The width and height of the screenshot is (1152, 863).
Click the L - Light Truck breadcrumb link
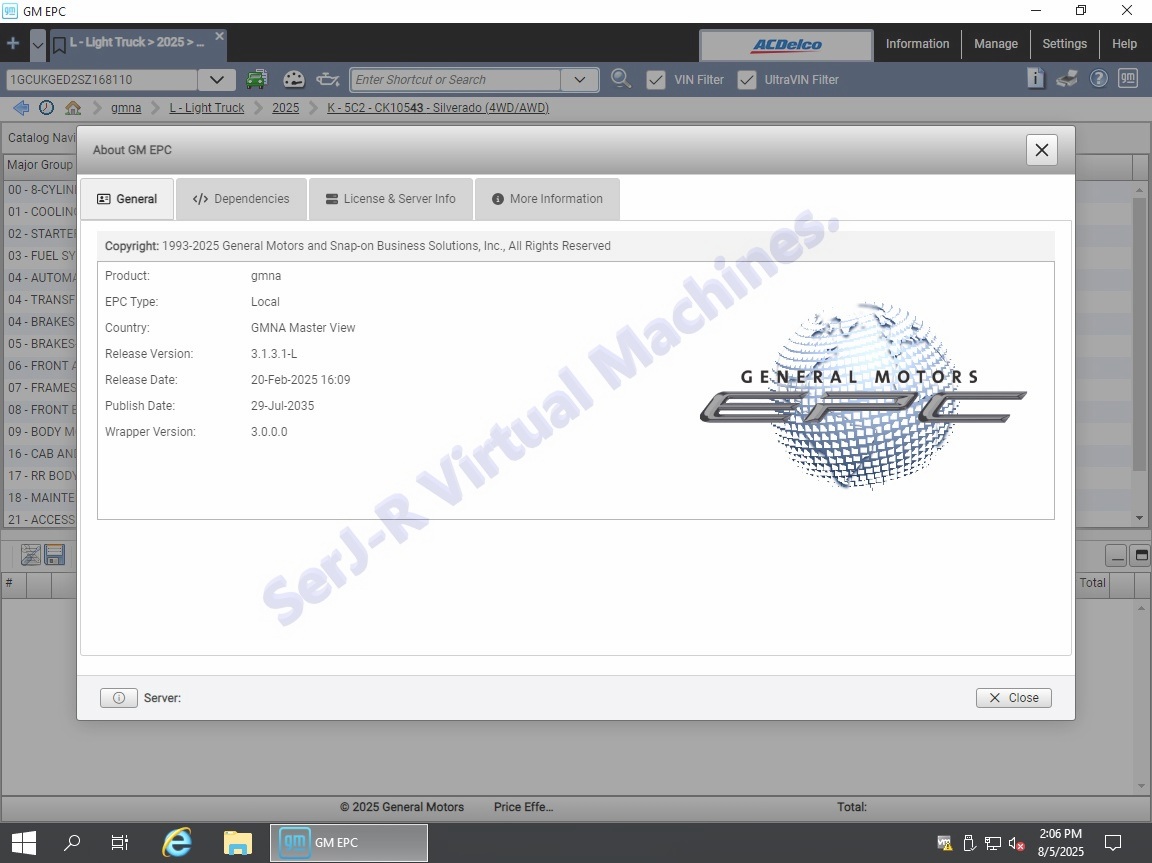206,108
